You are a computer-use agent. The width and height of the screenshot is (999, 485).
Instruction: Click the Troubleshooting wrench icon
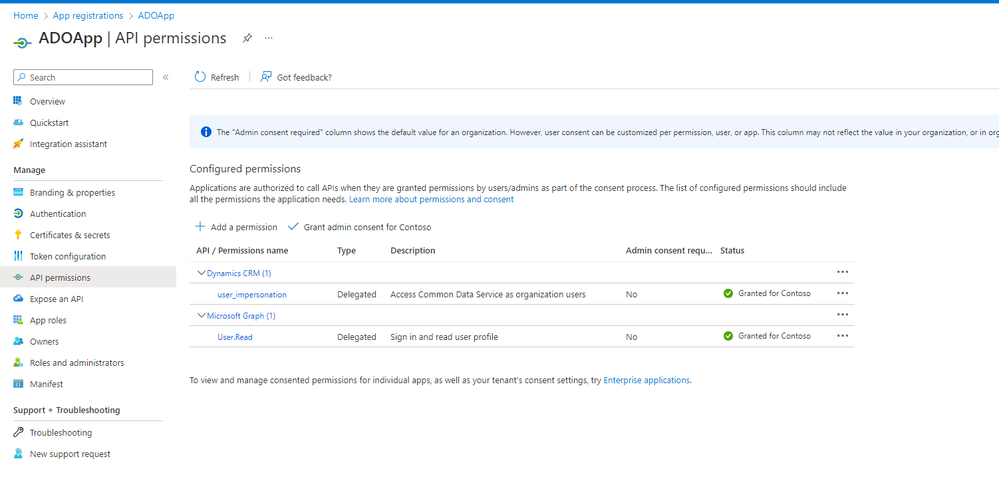18,433
